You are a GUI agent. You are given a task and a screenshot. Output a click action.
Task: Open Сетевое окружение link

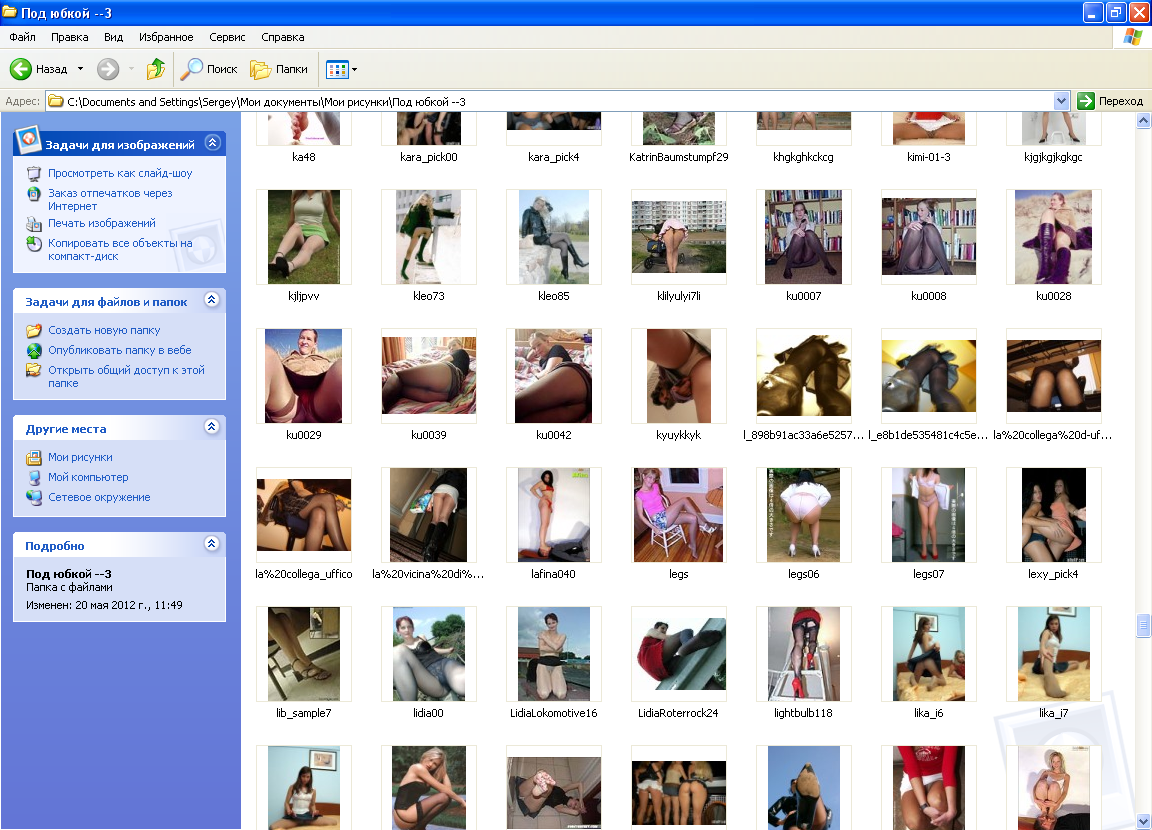click(x=99, y=497)
